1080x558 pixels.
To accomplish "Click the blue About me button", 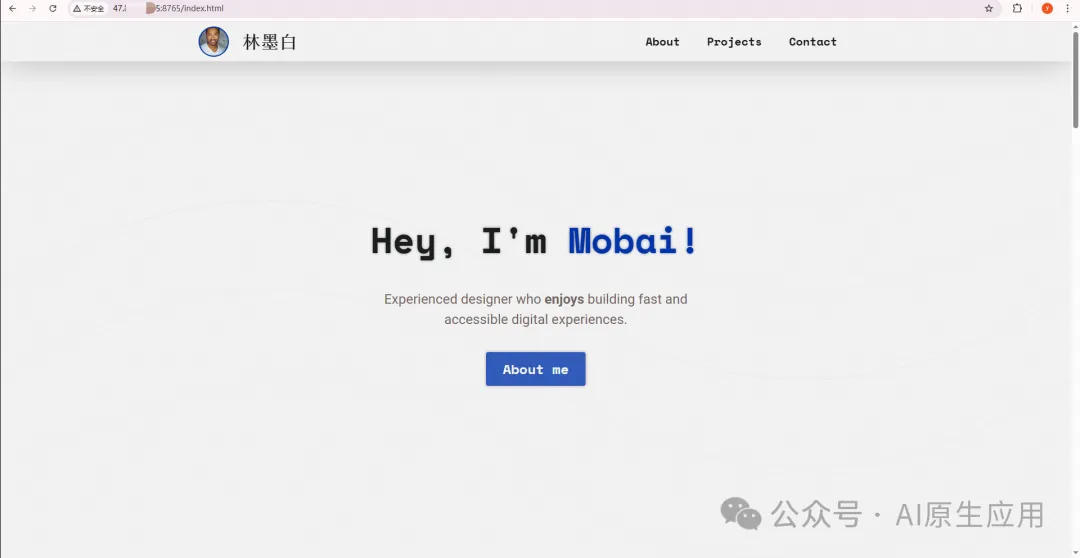I will coord(536,369).
